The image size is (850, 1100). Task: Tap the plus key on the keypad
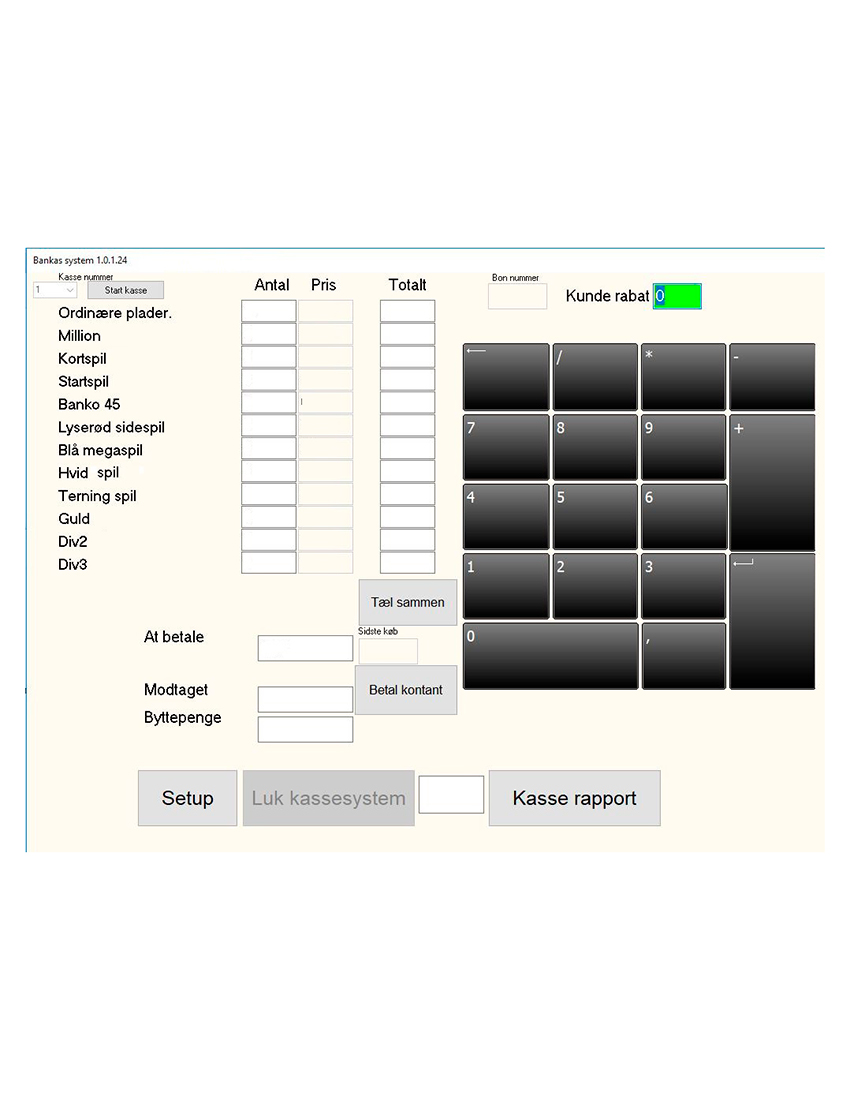[x=771, y=482]
